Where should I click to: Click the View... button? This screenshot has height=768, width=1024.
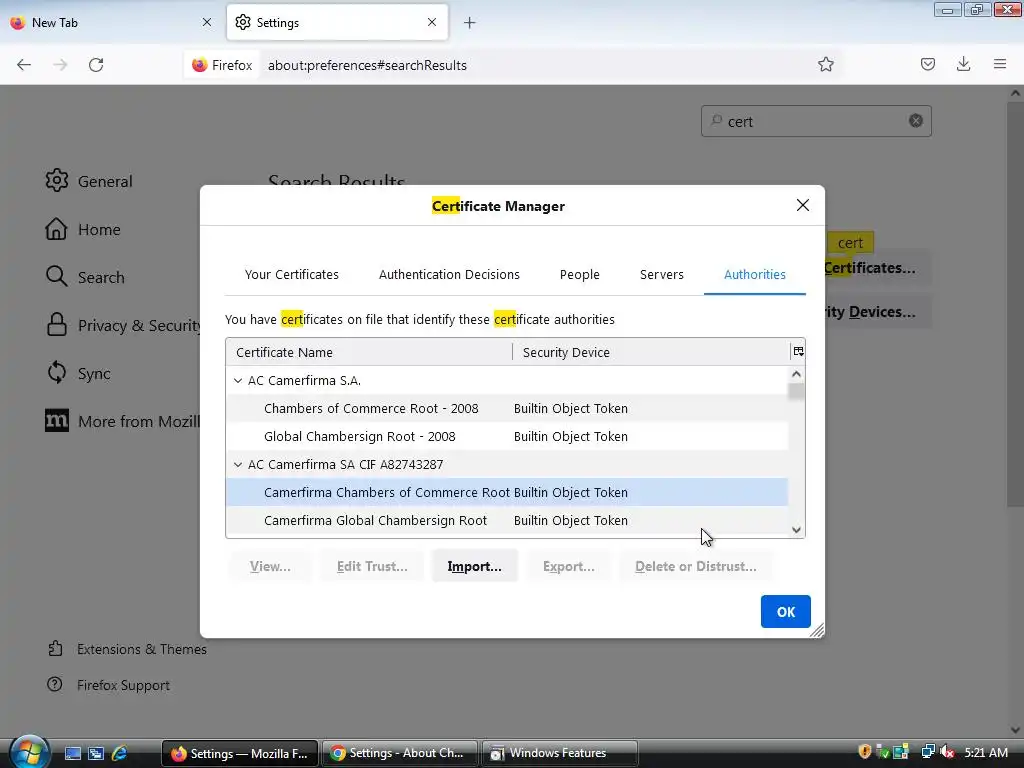pyautogui.click(x=270, y=566)
